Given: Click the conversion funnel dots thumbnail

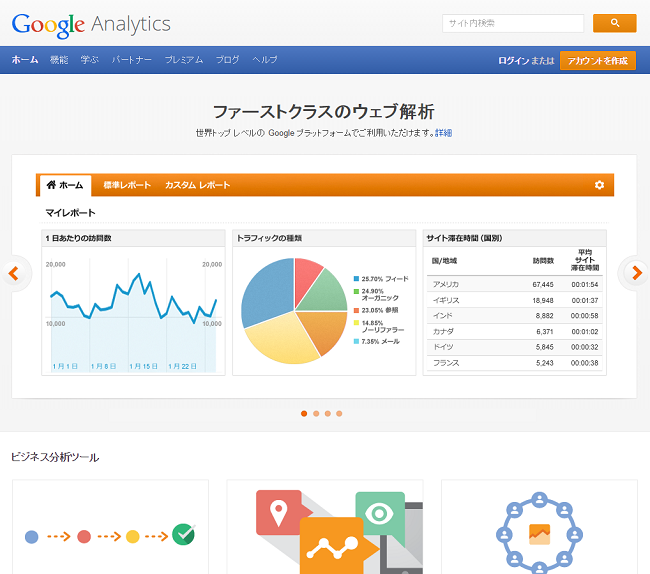Looking at the screenshot, I should tap(110, 527).
